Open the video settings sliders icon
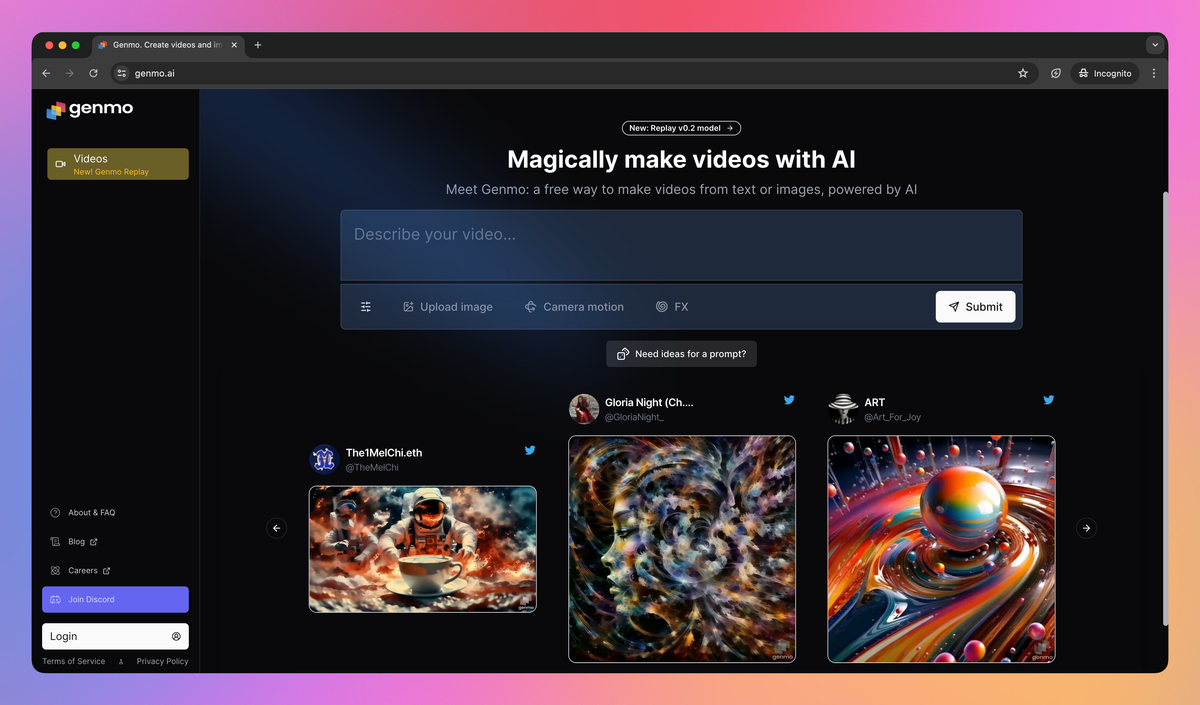Screen dimensions: 1200x705 point(366,306)
